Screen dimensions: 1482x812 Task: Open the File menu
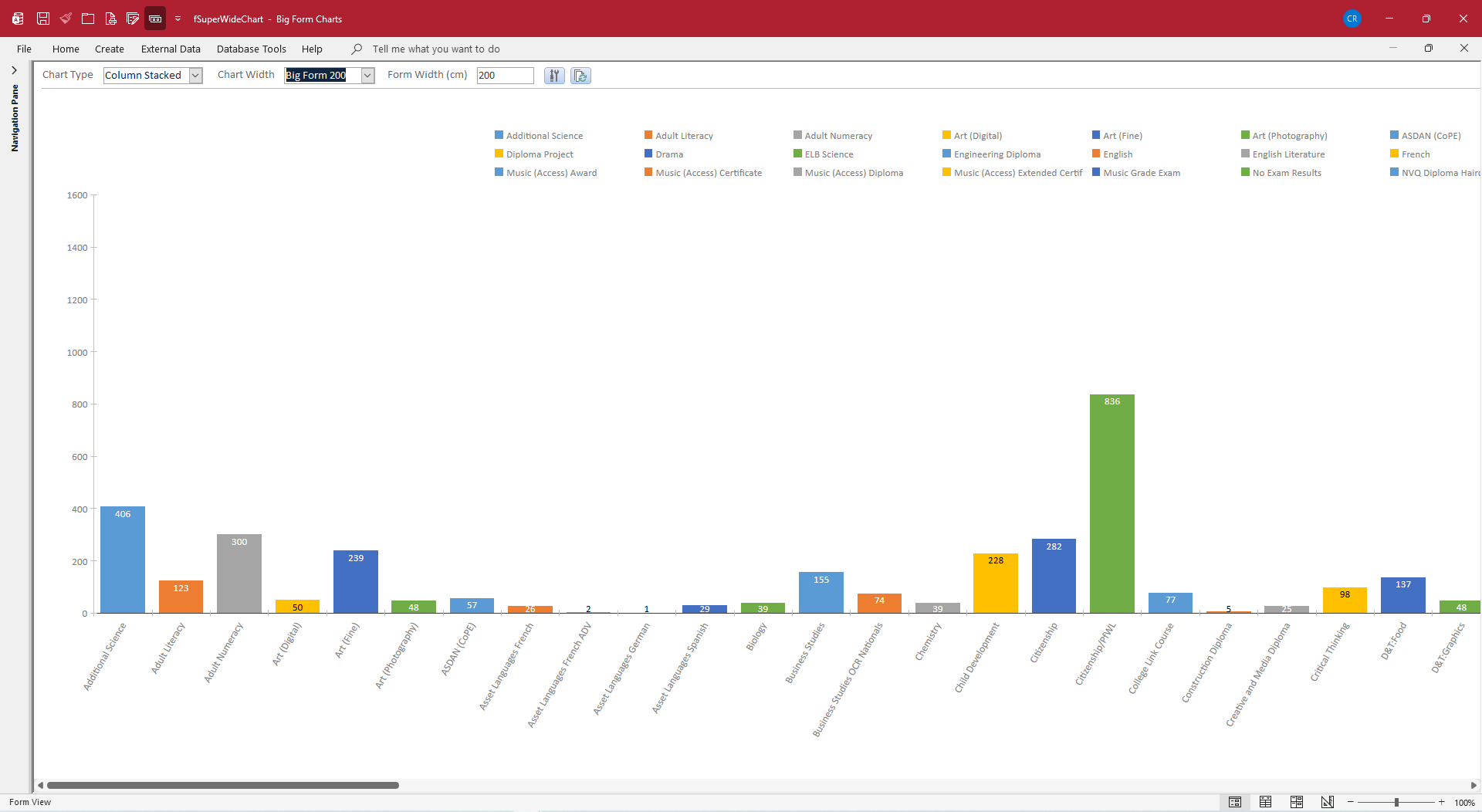(x=24, y=49)
